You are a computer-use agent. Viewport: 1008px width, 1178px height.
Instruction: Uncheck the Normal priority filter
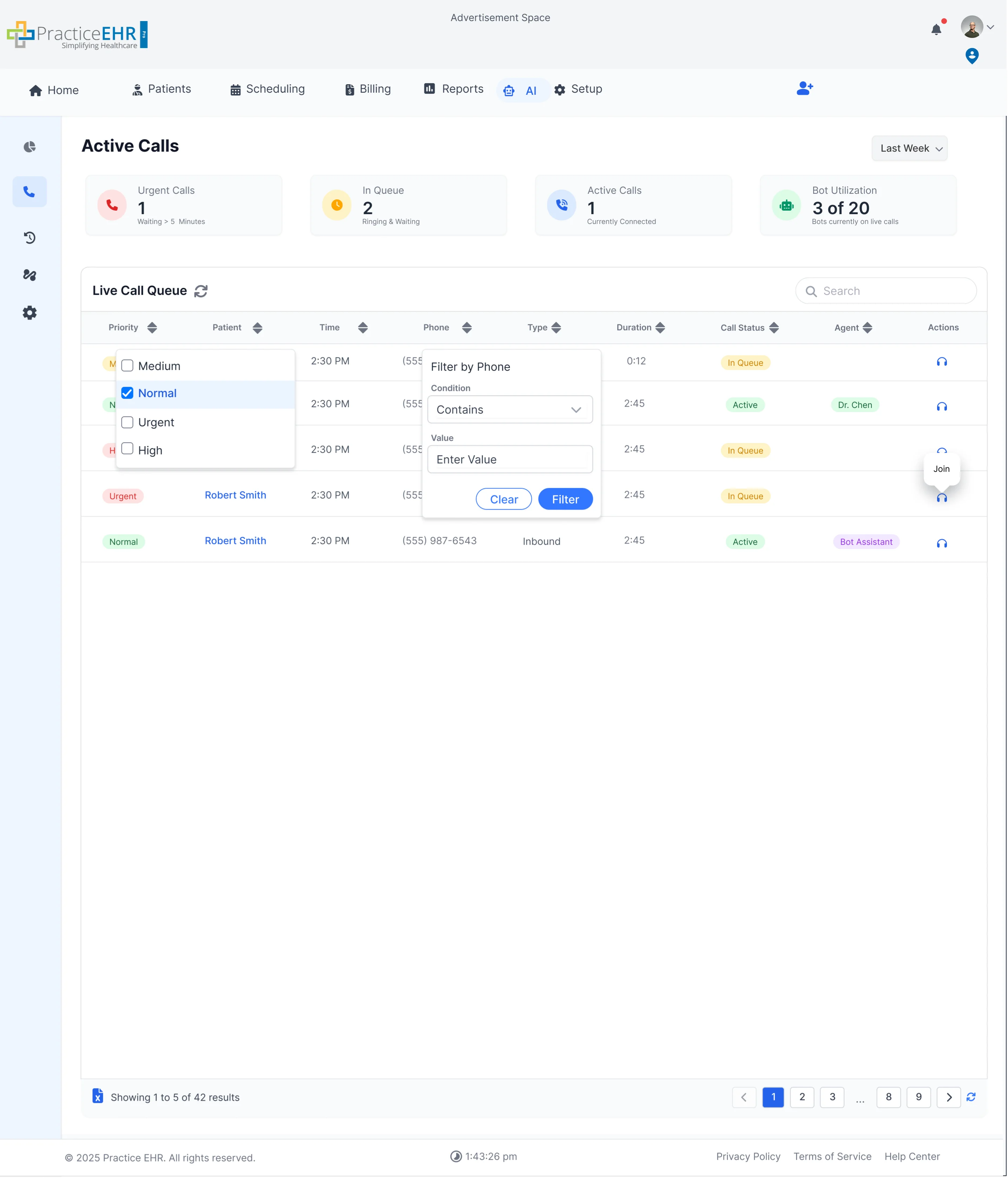127,393
